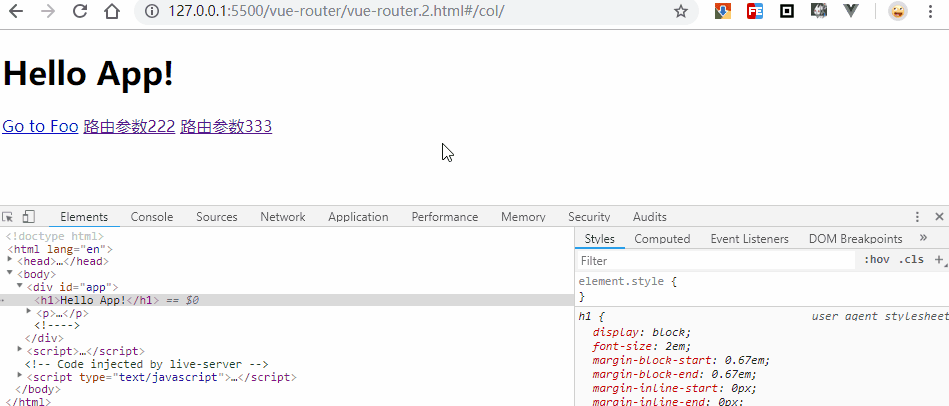Click the user agent stylesheet label

coord(879,316)
